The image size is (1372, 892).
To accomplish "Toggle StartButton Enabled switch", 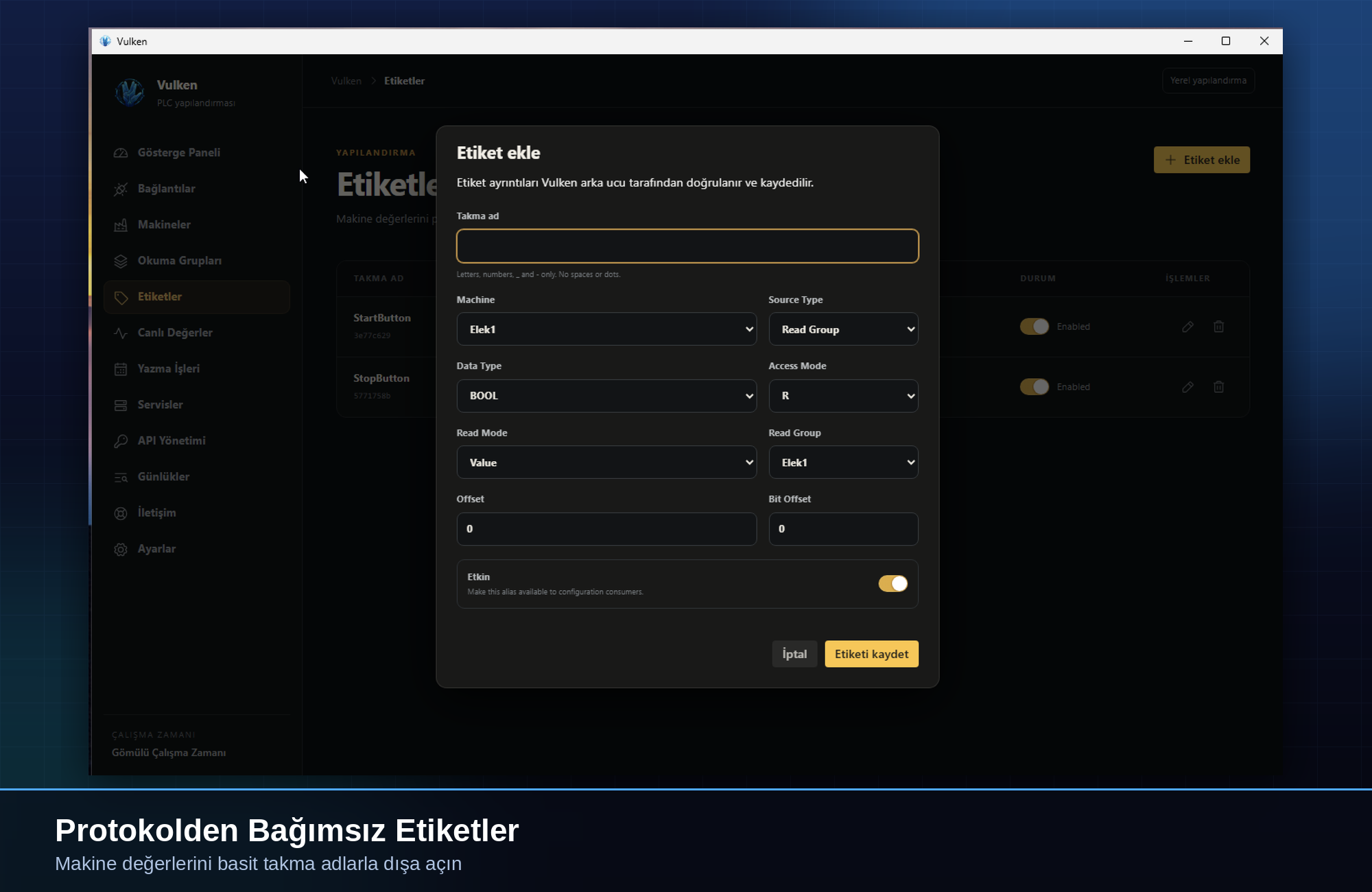I will (1034, 327).
